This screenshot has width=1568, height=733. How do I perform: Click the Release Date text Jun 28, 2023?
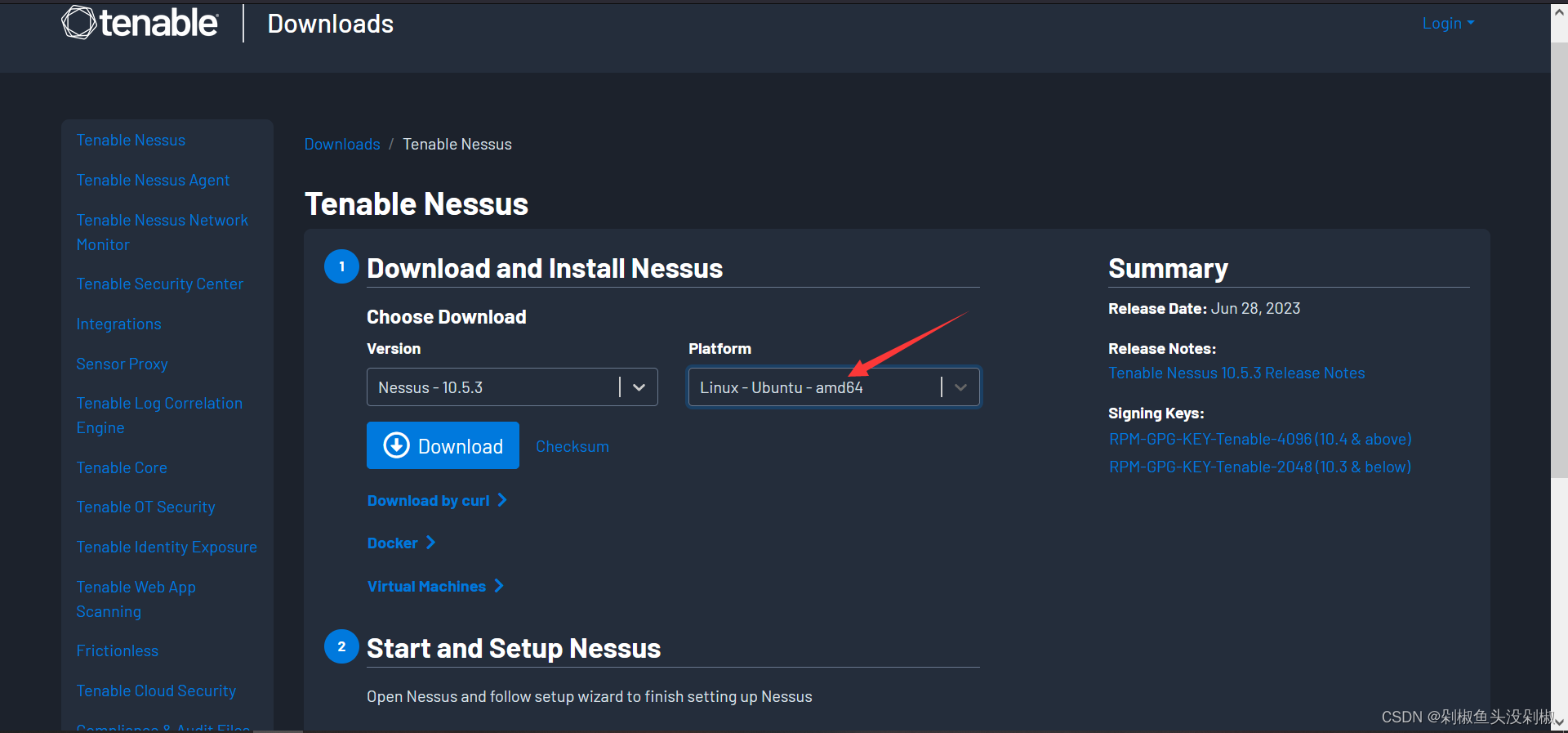1255,308
